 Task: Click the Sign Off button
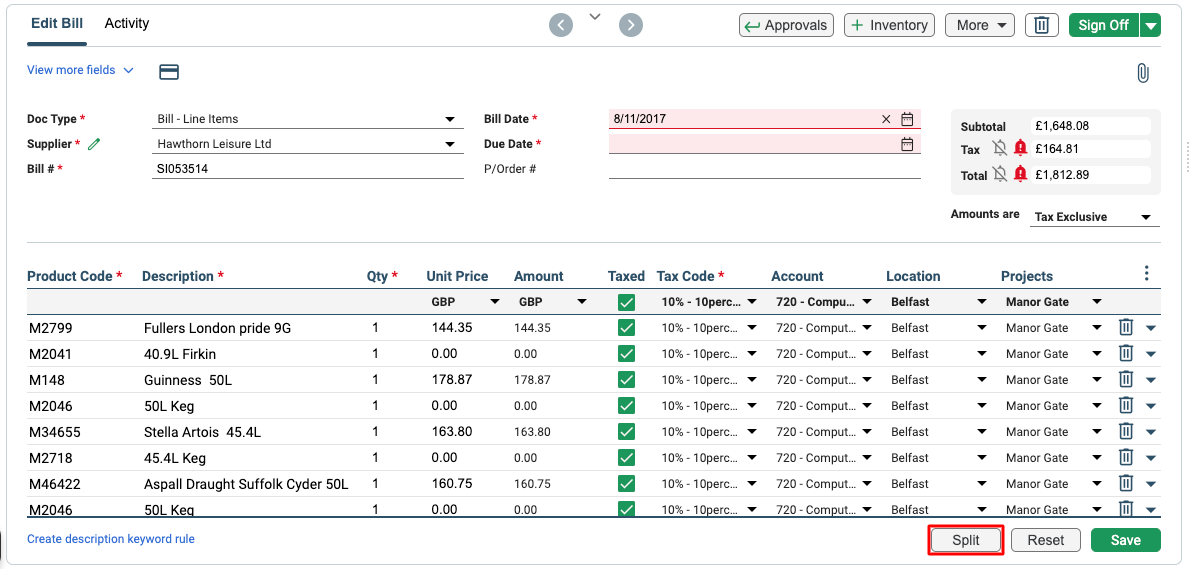1104,25
